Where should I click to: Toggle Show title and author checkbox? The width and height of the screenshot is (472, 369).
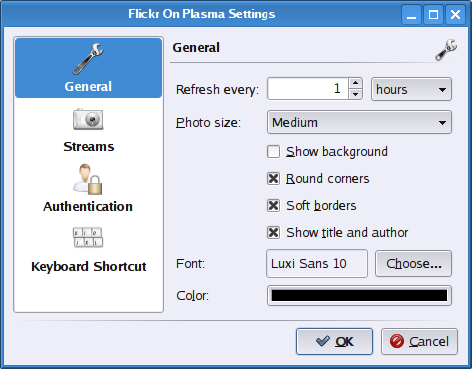point(273,233)
